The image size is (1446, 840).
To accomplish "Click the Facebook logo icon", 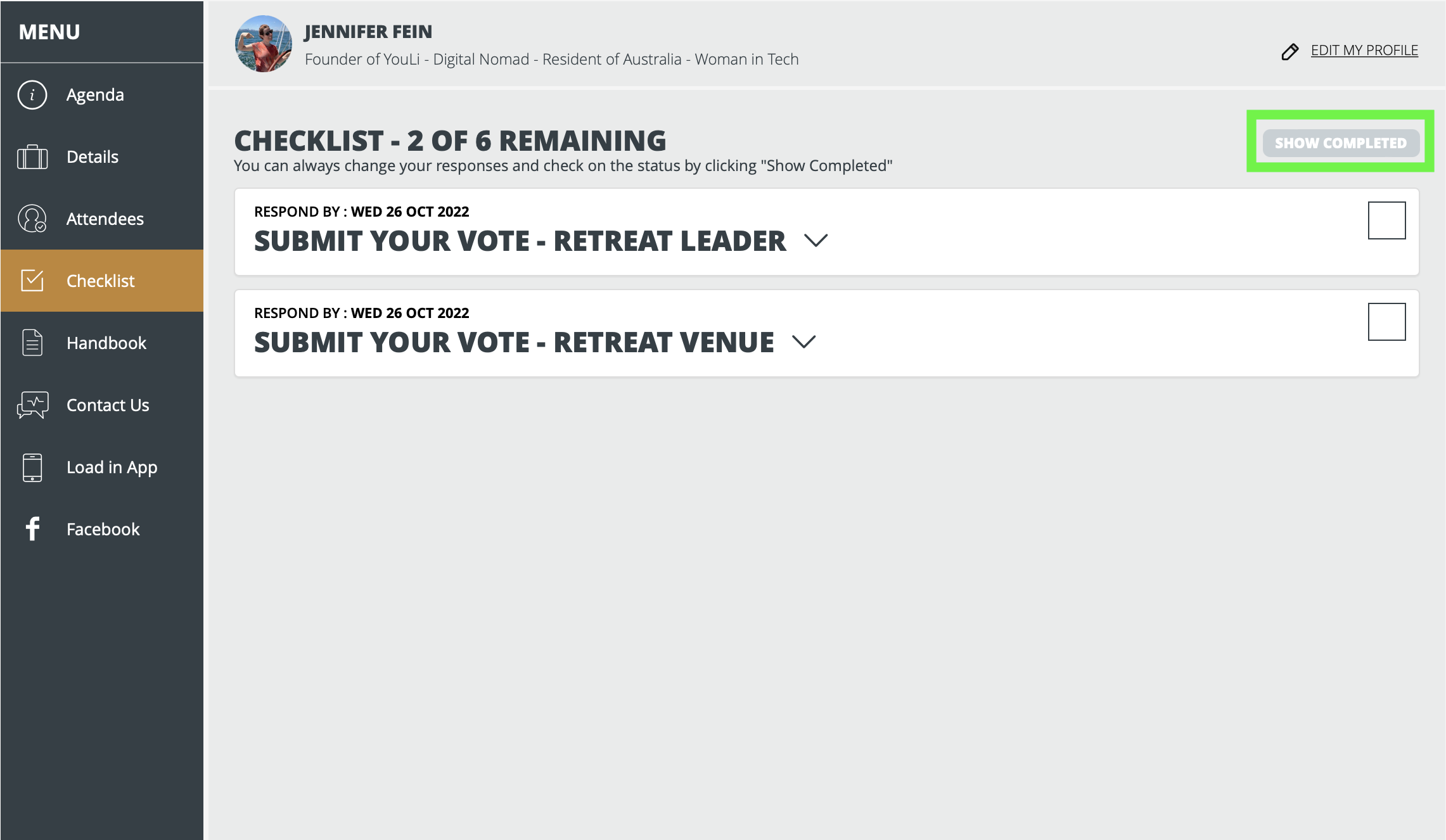I will point(32,529).
